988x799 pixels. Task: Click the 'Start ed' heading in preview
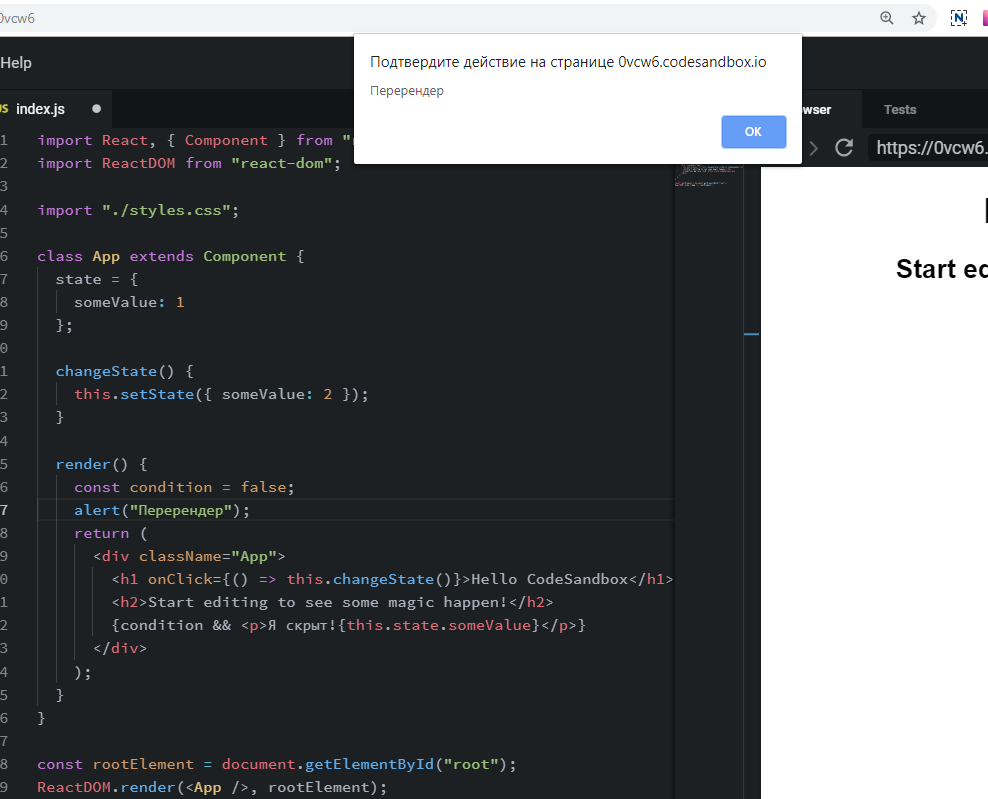click(941, 269)
